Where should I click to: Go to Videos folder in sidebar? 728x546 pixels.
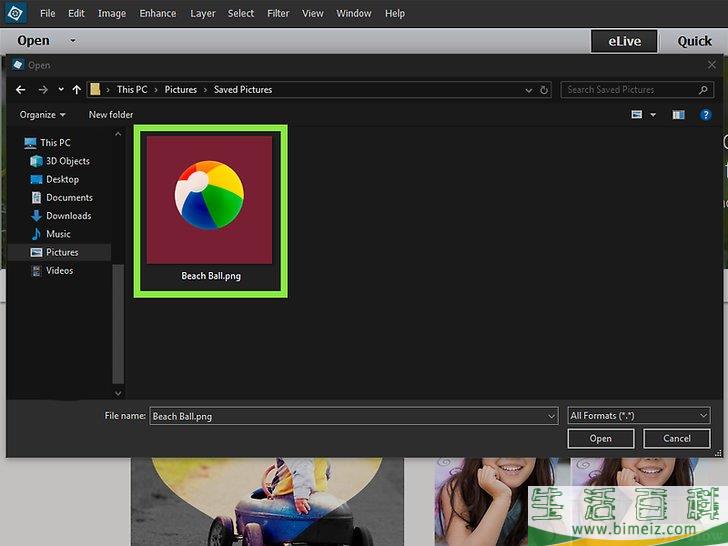point(59,271)
